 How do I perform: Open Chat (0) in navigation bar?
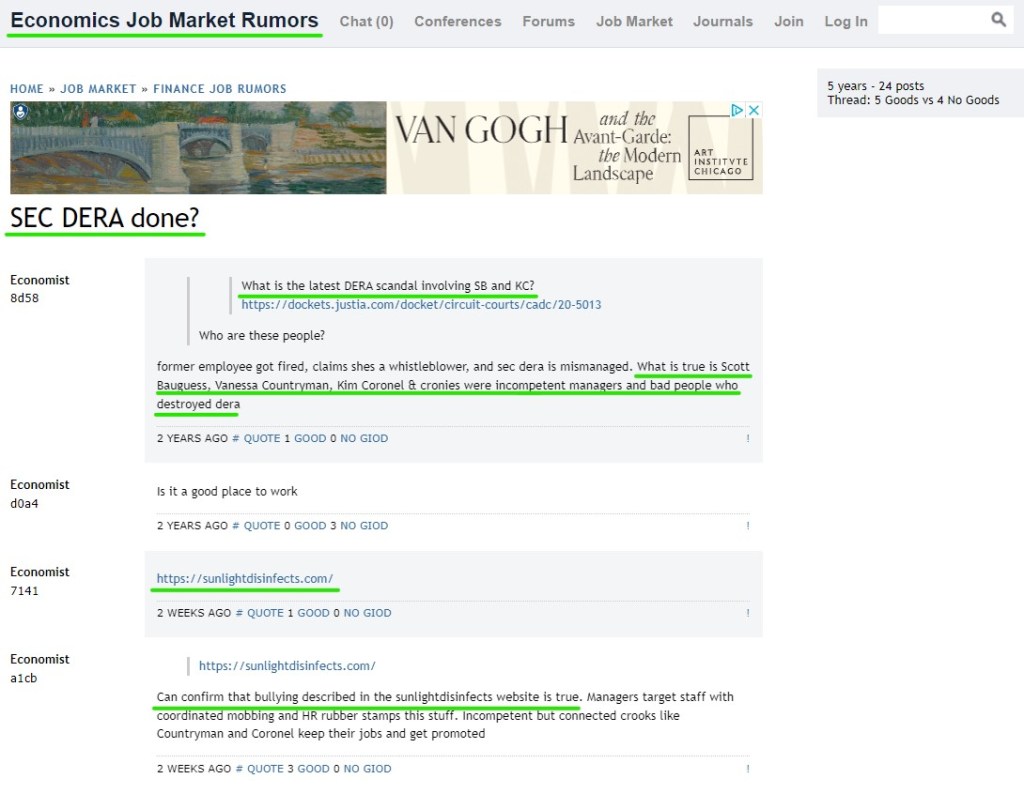coord(366,21)
